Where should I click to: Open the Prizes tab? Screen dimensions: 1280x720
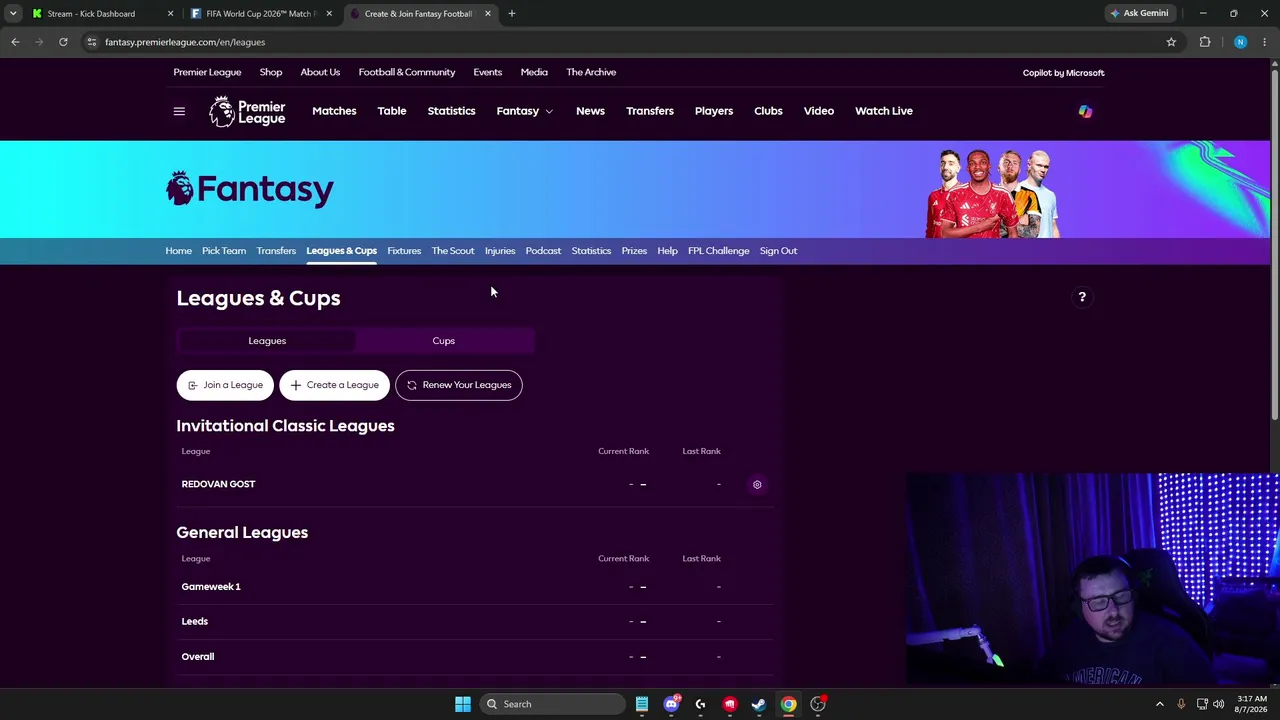(634, 251)
